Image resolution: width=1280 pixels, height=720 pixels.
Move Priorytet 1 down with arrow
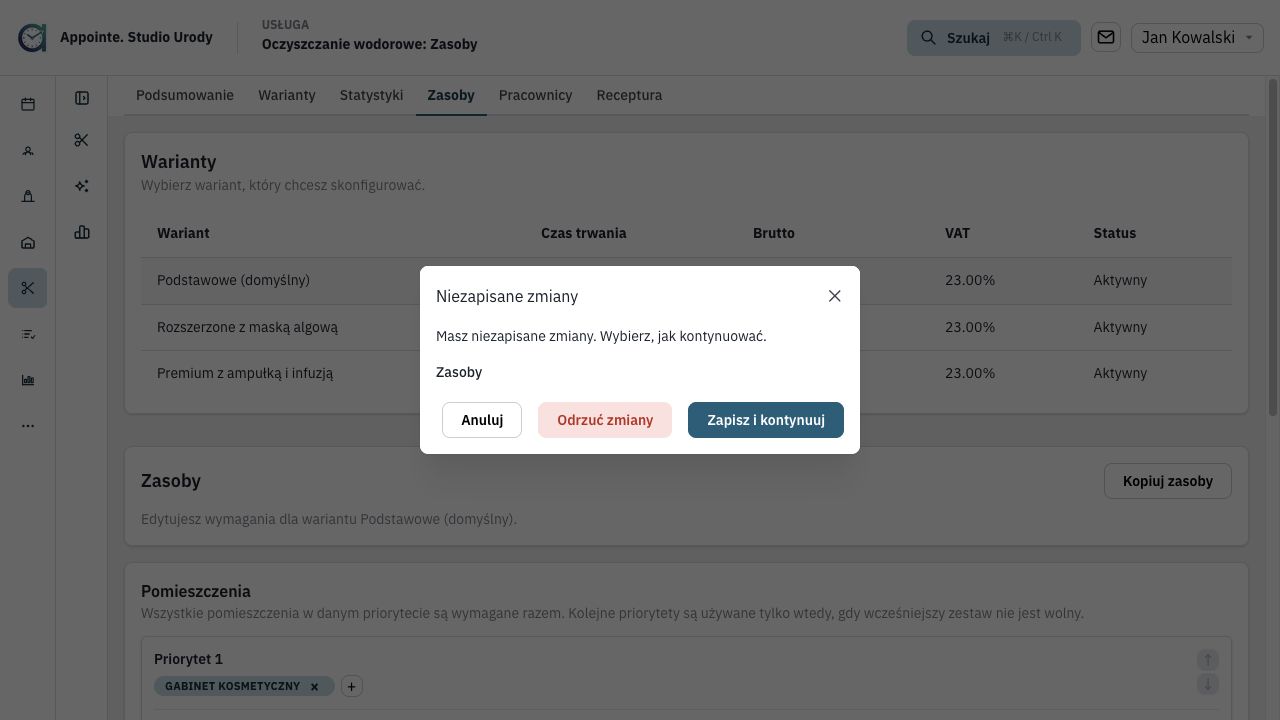[1208, 684]
